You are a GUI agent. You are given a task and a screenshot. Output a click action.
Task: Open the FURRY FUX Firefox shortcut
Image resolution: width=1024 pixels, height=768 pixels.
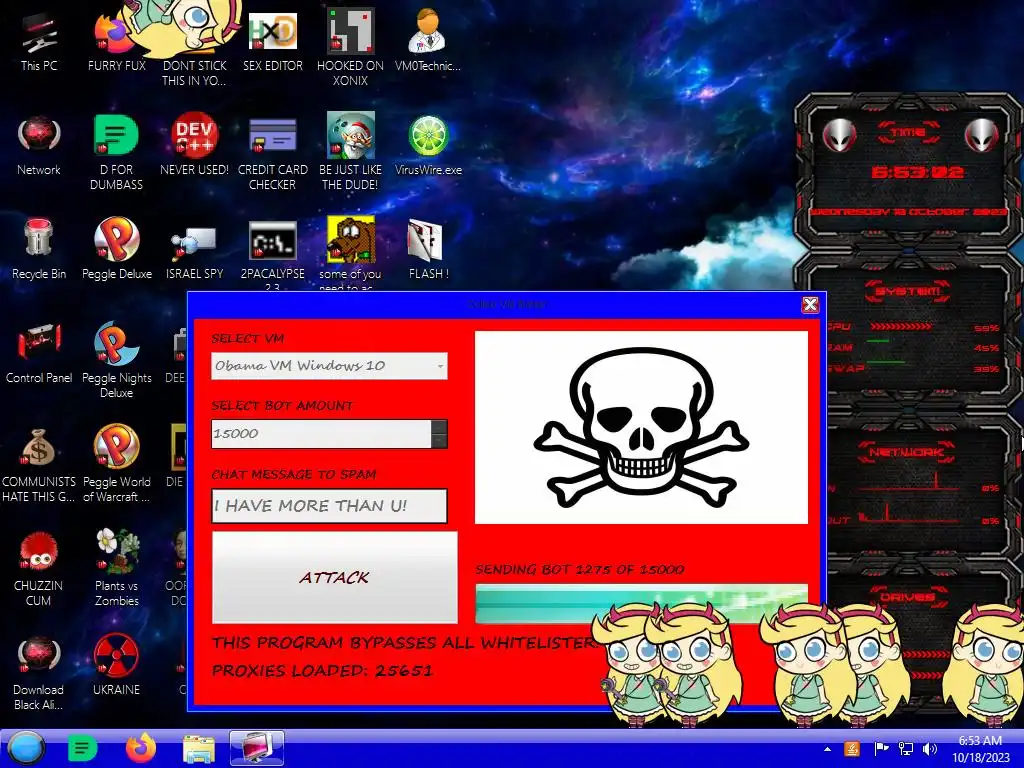(116, 40)
